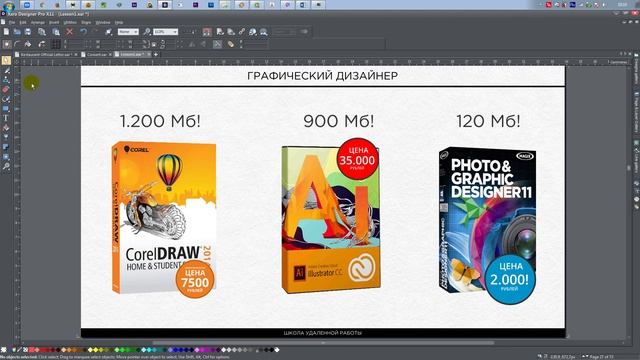Pick the no-colour swatch on the colour line
This screenshot has width=640, height=360.
coord(25,350)
